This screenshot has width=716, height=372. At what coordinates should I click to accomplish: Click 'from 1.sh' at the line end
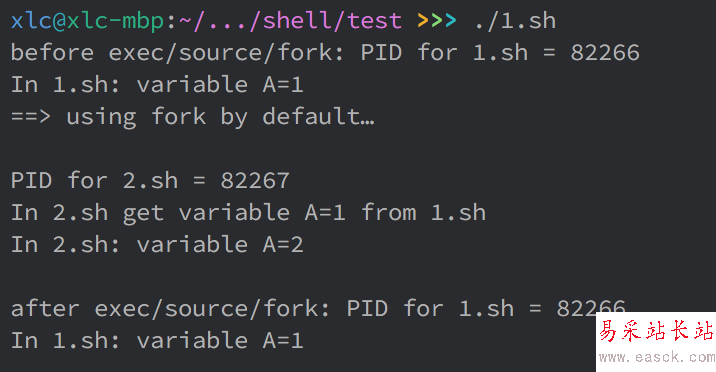(x=424, y=213)
